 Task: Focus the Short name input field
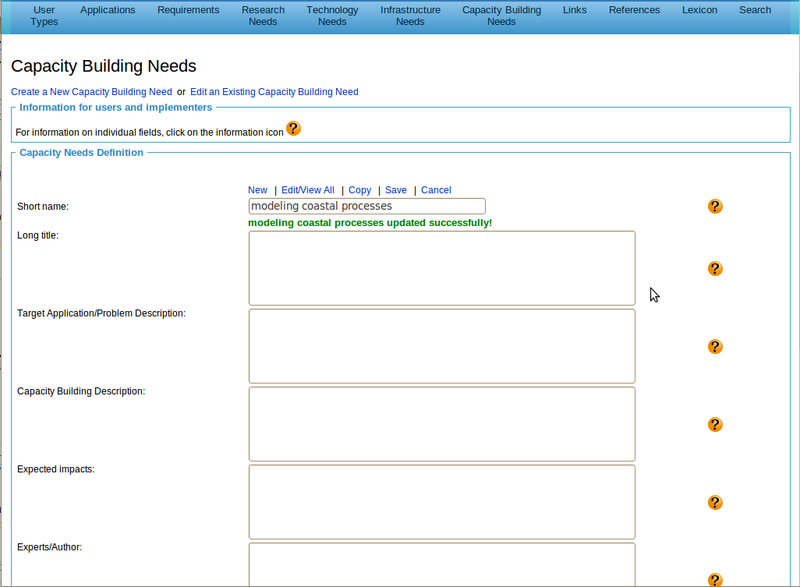[366, 206]
